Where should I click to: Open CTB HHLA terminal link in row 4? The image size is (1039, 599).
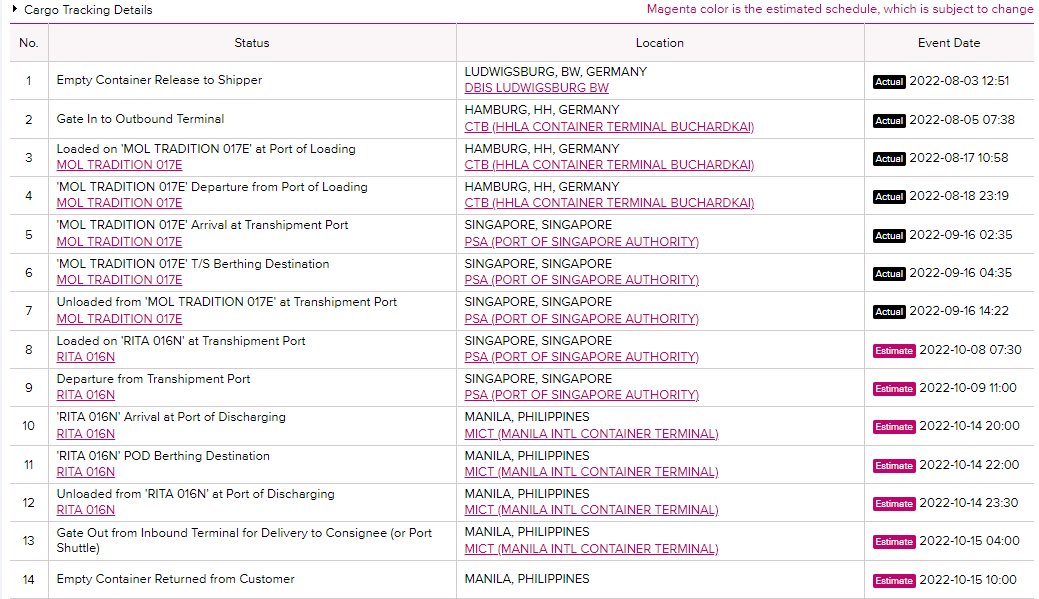609,203
